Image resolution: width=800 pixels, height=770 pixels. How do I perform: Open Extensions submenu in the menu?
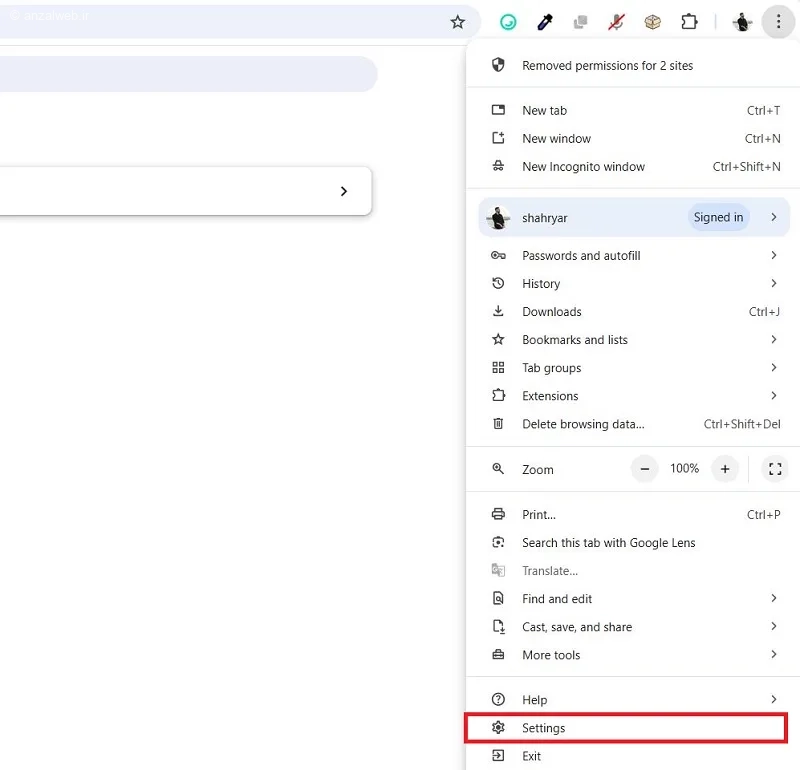click(633, 395)
